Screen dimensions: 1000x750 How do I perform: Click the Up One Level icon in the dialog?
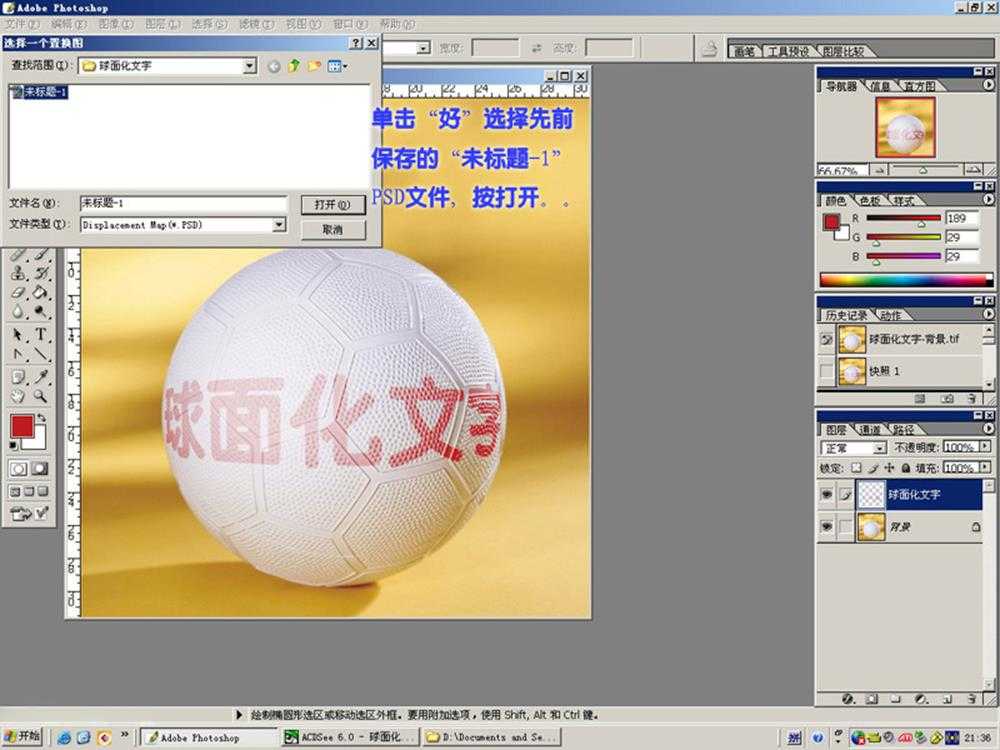click(294, 64)
